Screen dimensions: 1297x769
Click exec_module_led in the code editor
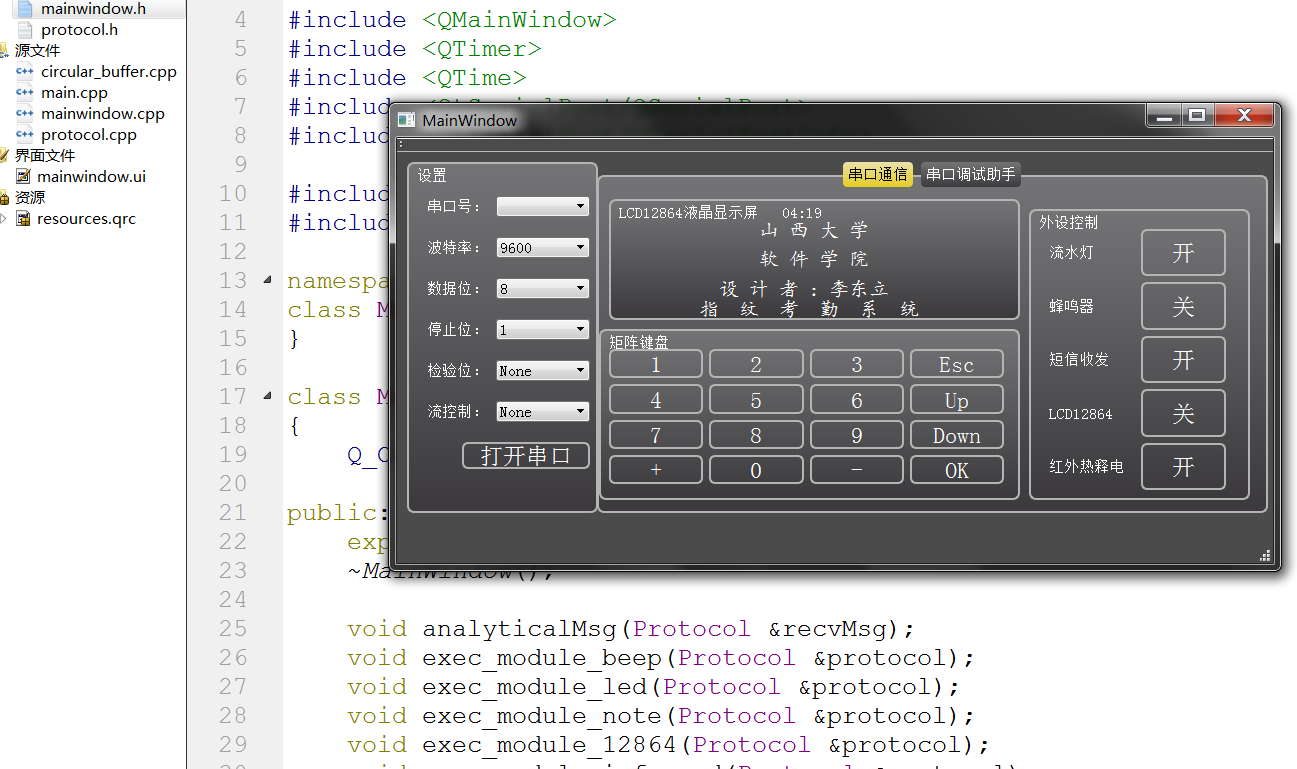(534, 687)
